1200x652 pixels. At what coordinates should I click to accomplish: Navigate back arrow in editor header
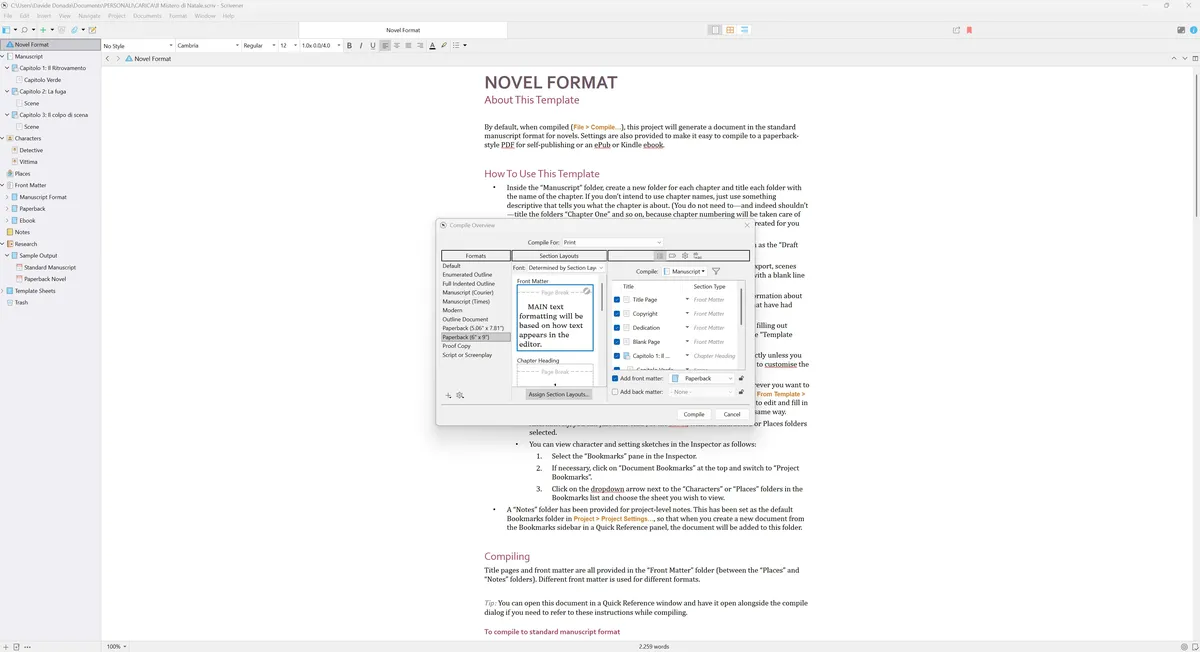[x=107, y=58]
